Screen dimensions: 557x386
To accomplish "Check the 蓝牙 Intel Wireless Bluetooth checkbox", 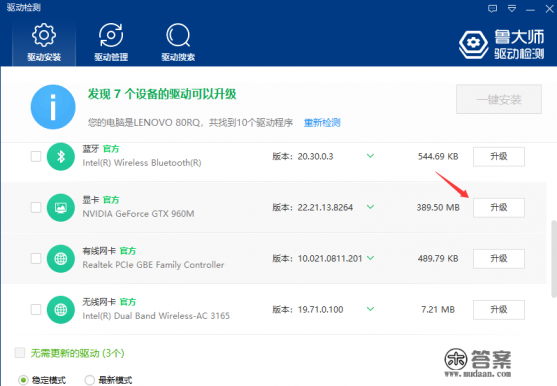I will [x=36, y=156].
